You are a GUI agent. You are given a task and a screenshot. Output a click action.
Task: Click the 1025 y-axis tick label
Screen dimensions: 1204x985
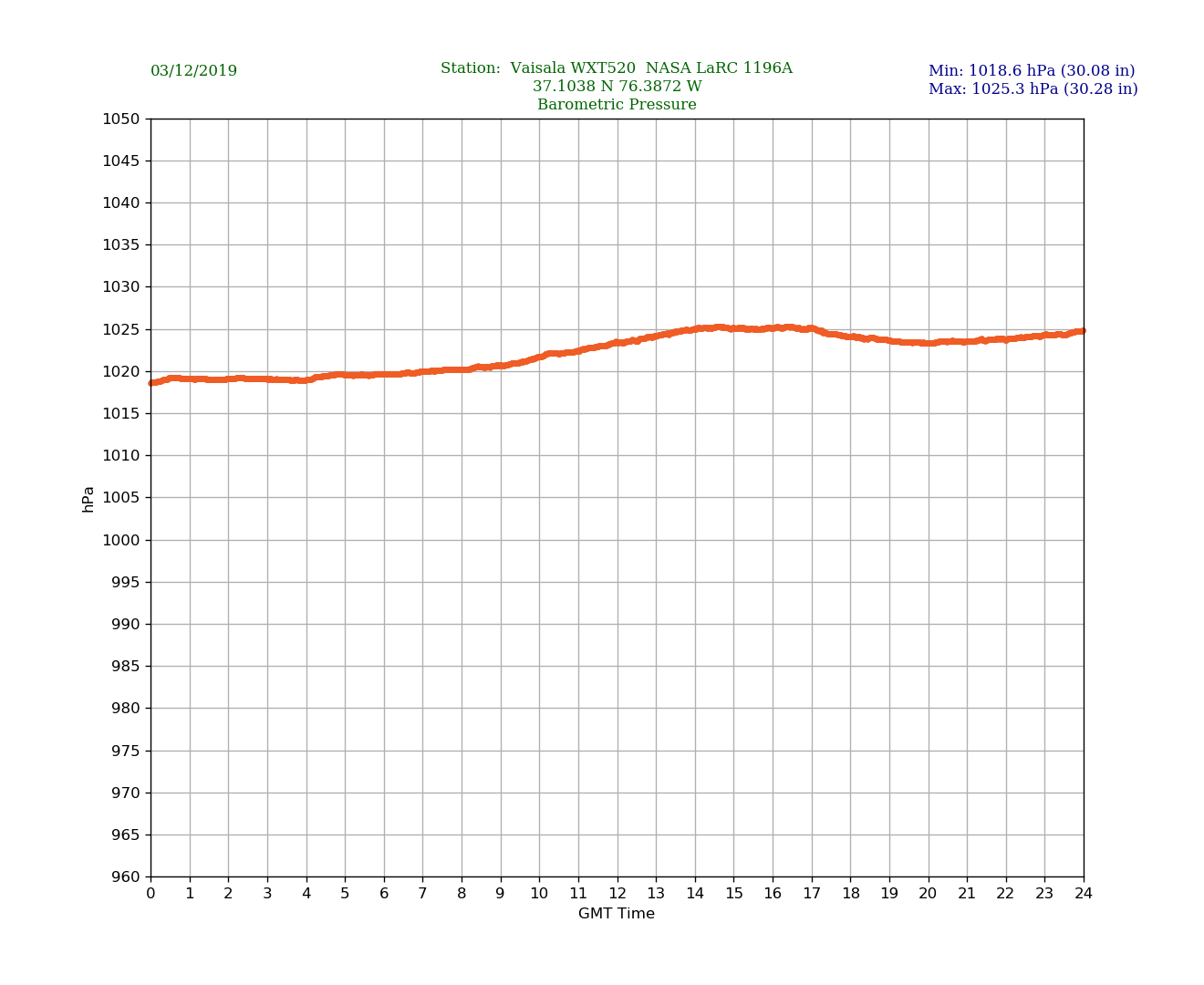[x=120, y=329]
